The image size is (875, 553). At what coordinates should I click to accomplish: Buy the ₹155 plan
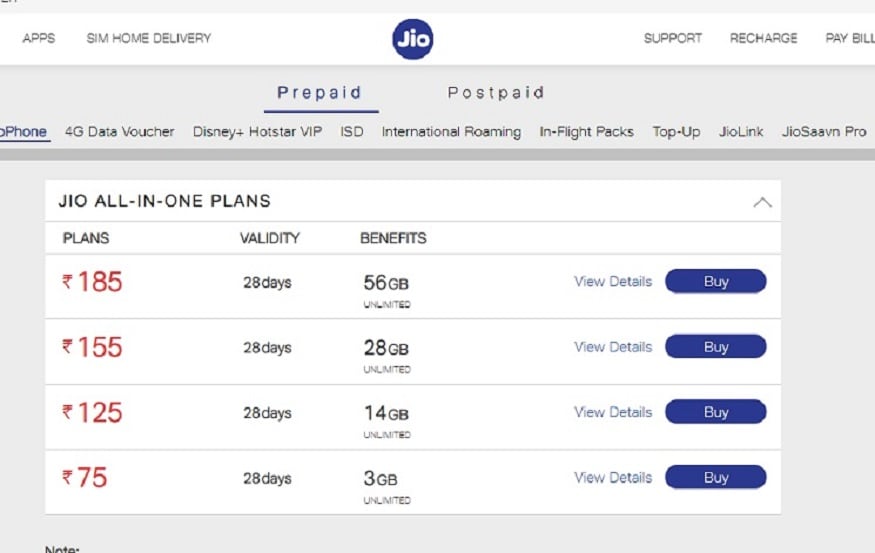716,347
